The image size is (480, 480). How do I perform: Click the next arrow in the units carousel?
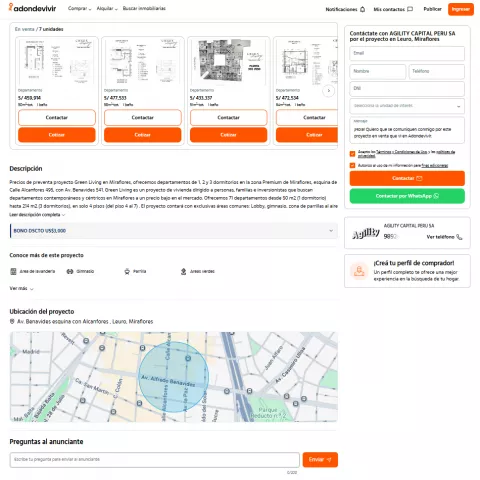(x=329, y=91)
